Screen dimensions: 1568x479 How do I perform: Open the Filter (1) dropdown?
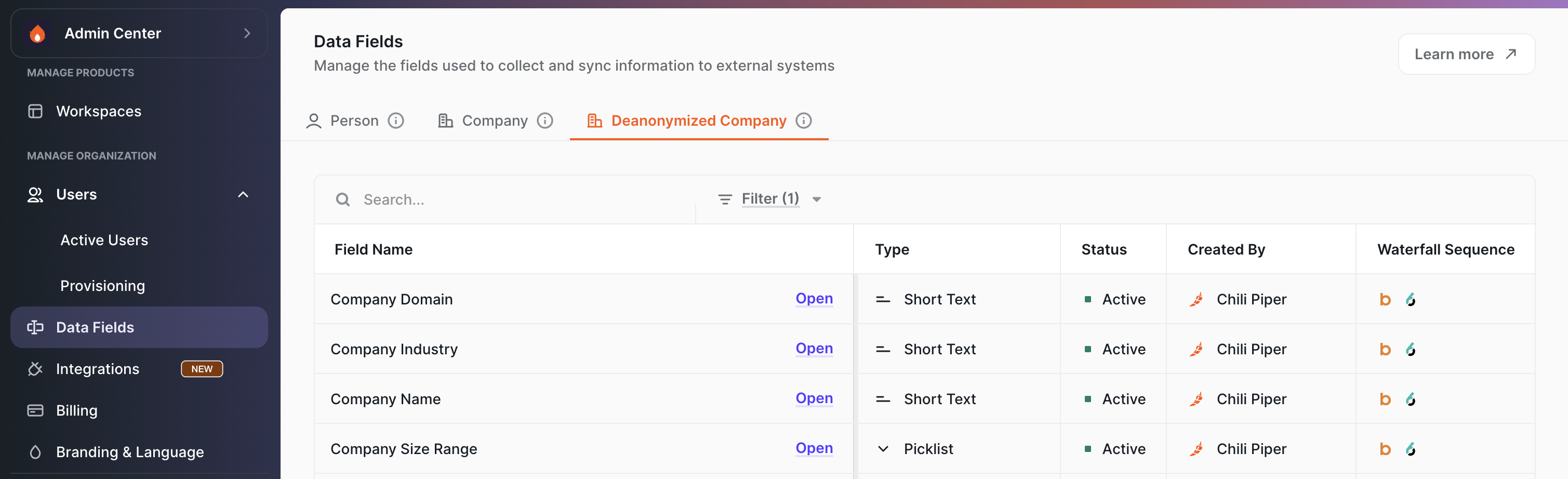[x=770, y=199]
